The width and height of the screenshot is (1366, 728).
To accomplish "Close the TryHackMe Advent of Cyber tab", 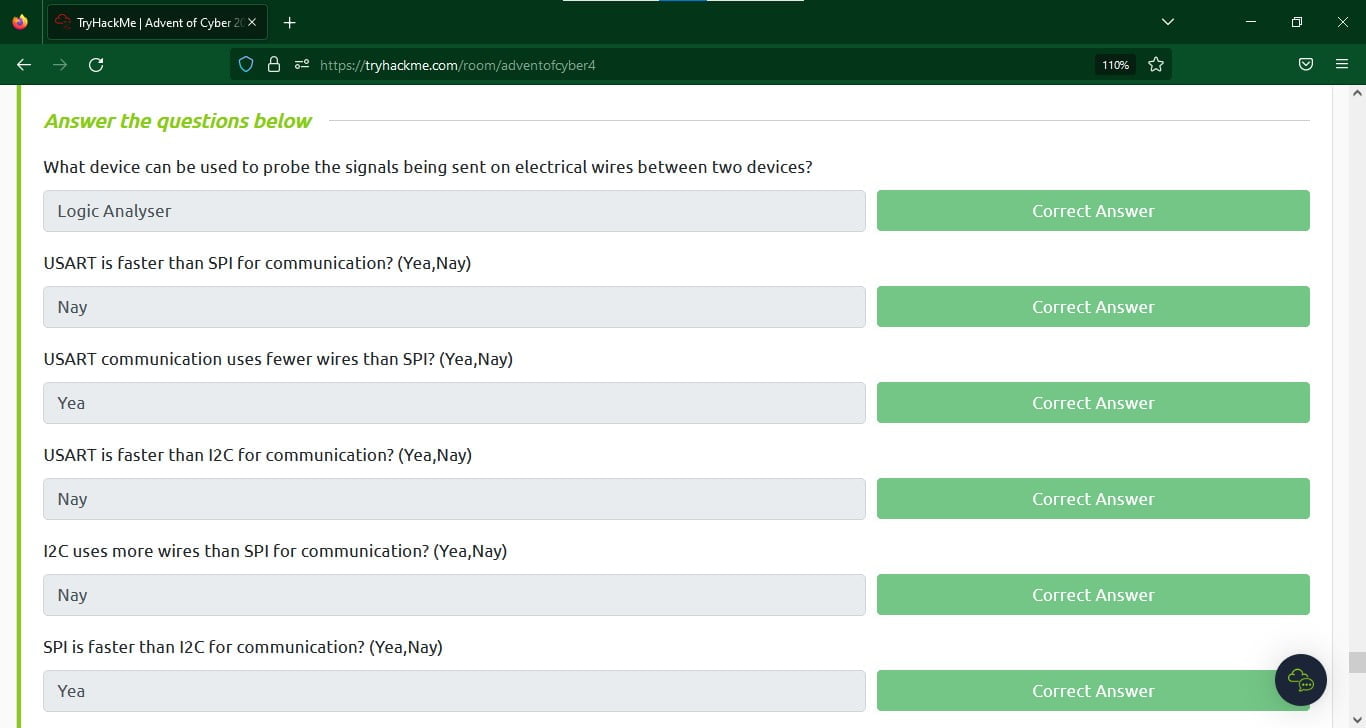I will point(252,22).
